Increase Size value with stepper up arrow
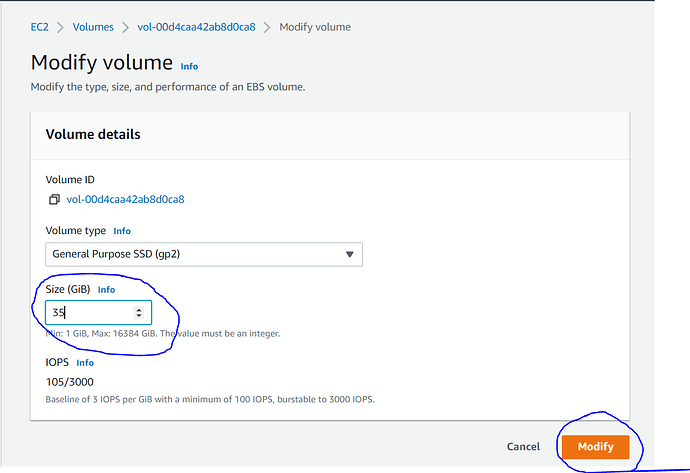Screen dimensions: 690x473 click(x=139, y=309)
